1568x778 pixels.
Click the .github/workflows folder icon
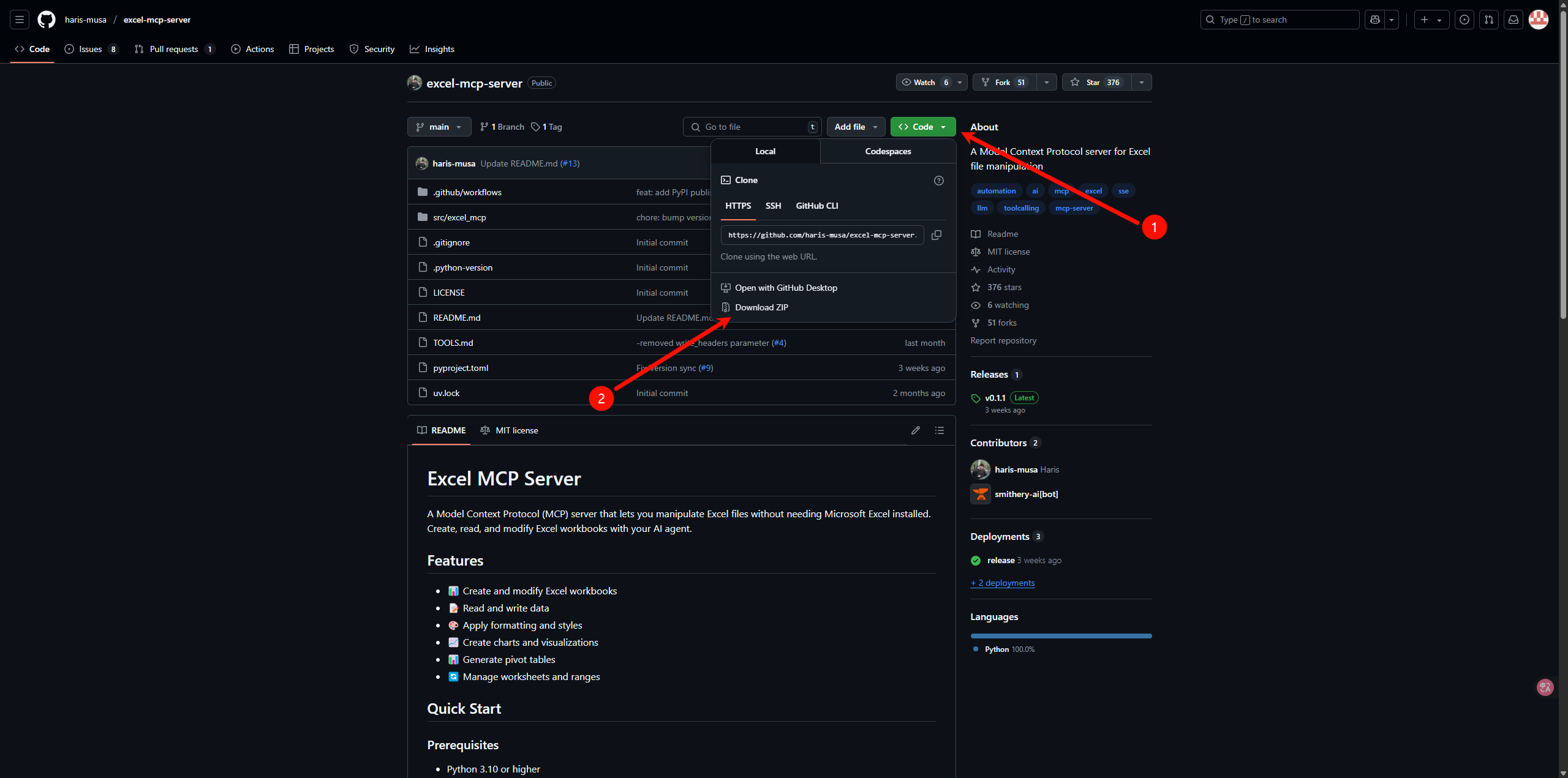(x=423, y=192)
